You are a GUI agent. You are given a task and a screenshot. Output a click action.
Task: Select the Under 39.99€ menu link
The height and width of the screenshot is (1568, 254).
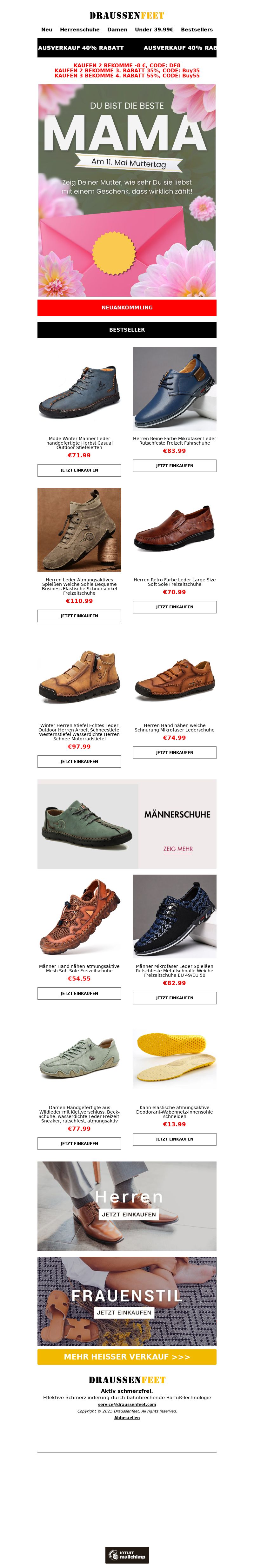(154, 29)
